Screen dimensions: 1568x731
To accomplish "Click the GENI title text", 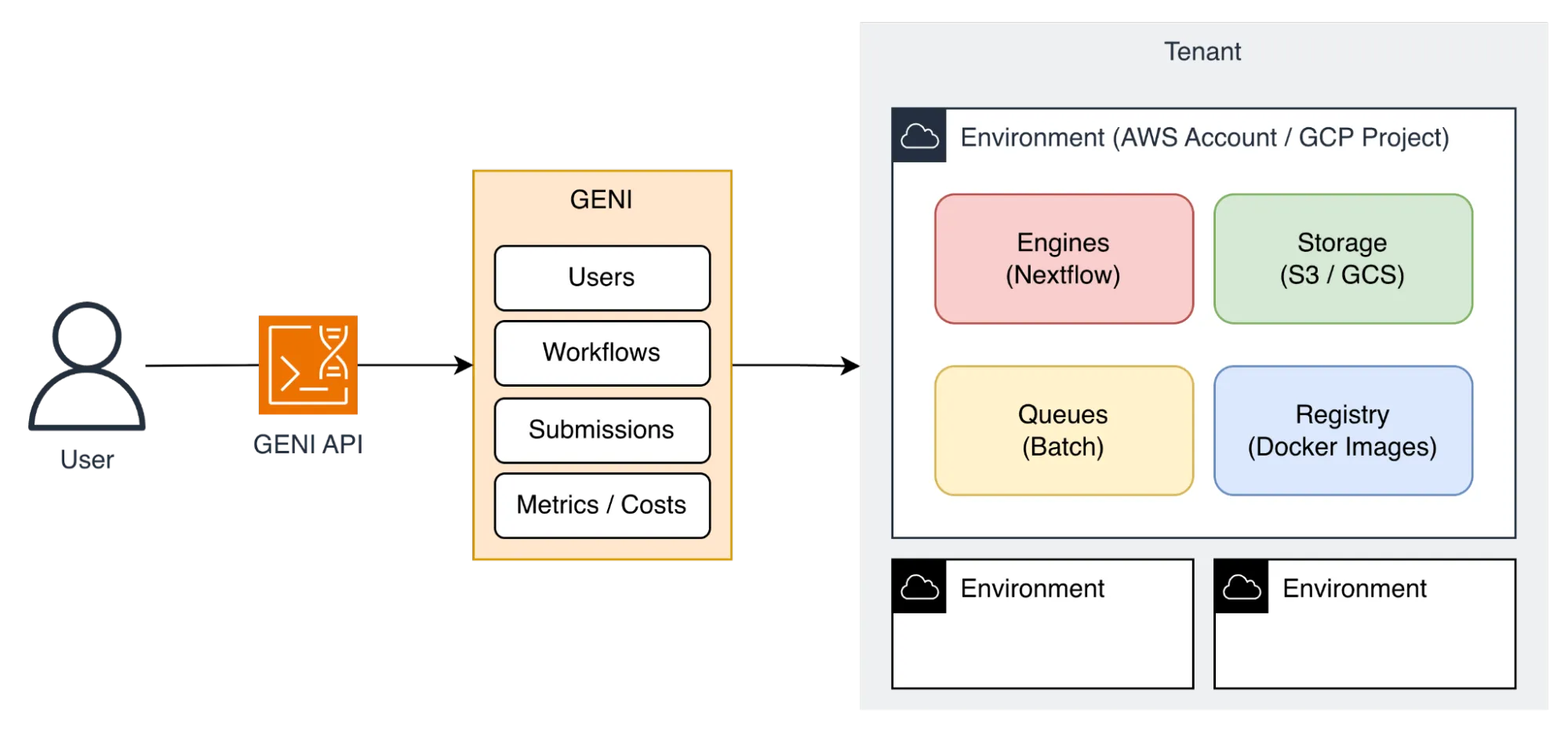I will coord(601,199).
